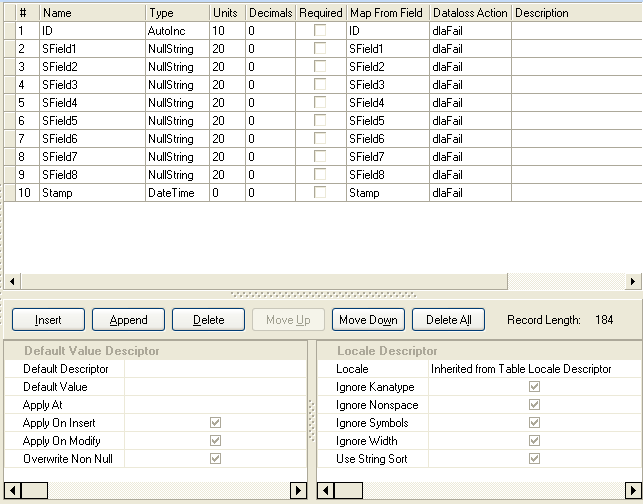Viewport: 643px width, 504px height.
Task: Toggle the Use String Sort checkbox
Action: (x=533, y=459)
